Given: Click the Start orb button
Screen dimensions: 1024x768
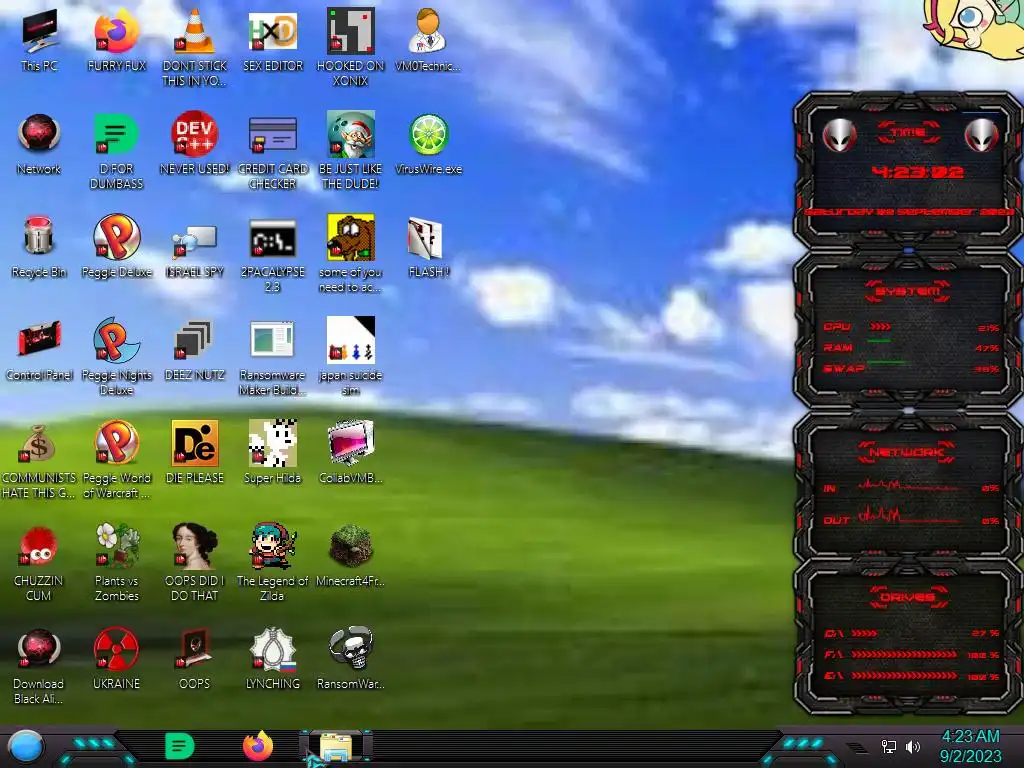Looking at the screenshot, I should click(x=25, y=747).
